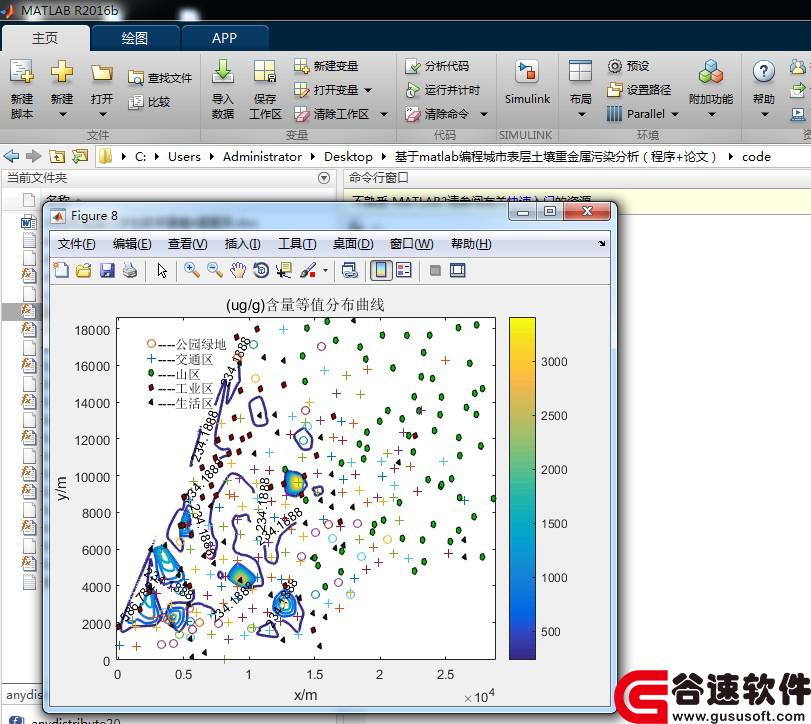This screenshot has width=811, height=724.
Task: Click New Figure icon in Figure 8 toolbar
Action: point(61,270)
